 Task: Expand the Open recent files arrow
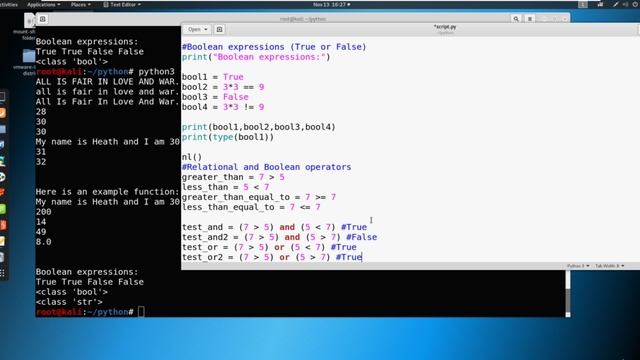(206, 29)
